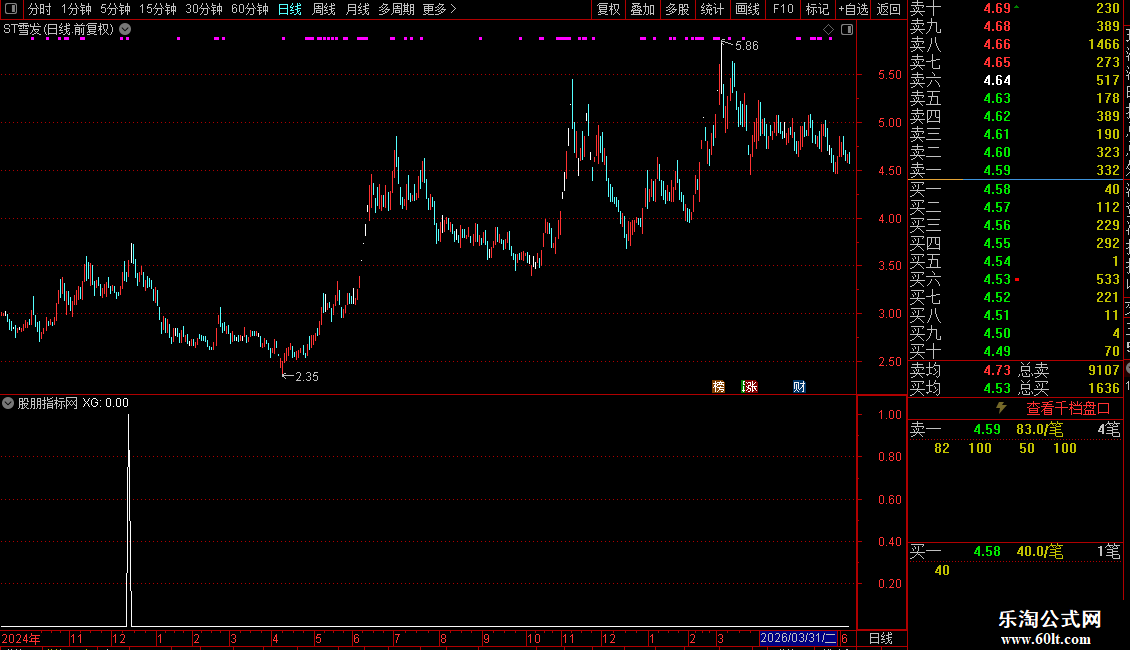Click the 买均 4.53 average value
Screen dimensions: 1130x650
[997, 388]
